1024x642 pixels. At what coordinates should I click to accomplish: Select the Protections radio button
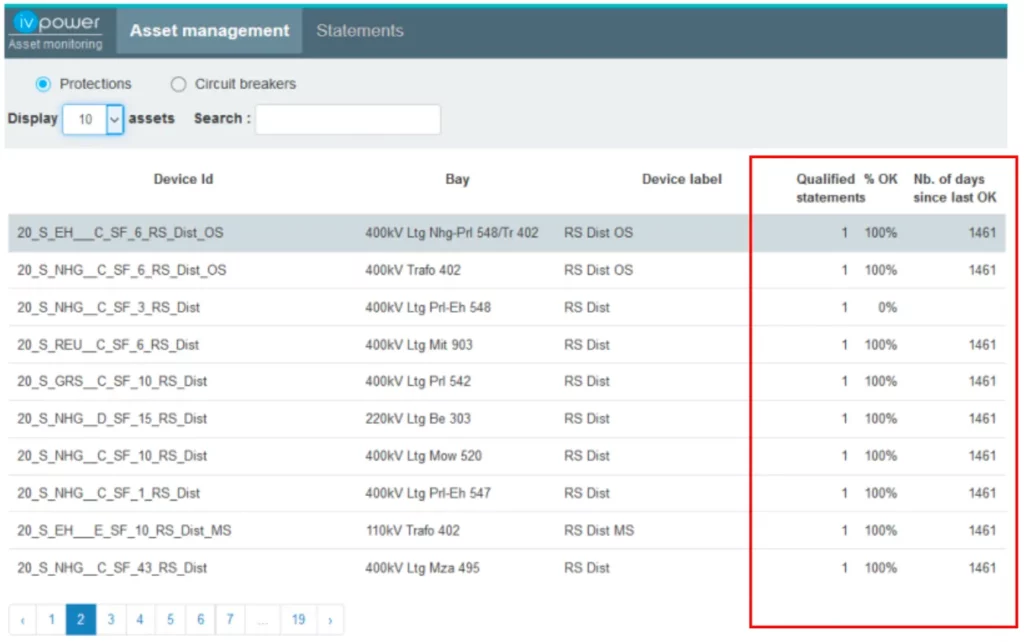click(43, 84)
